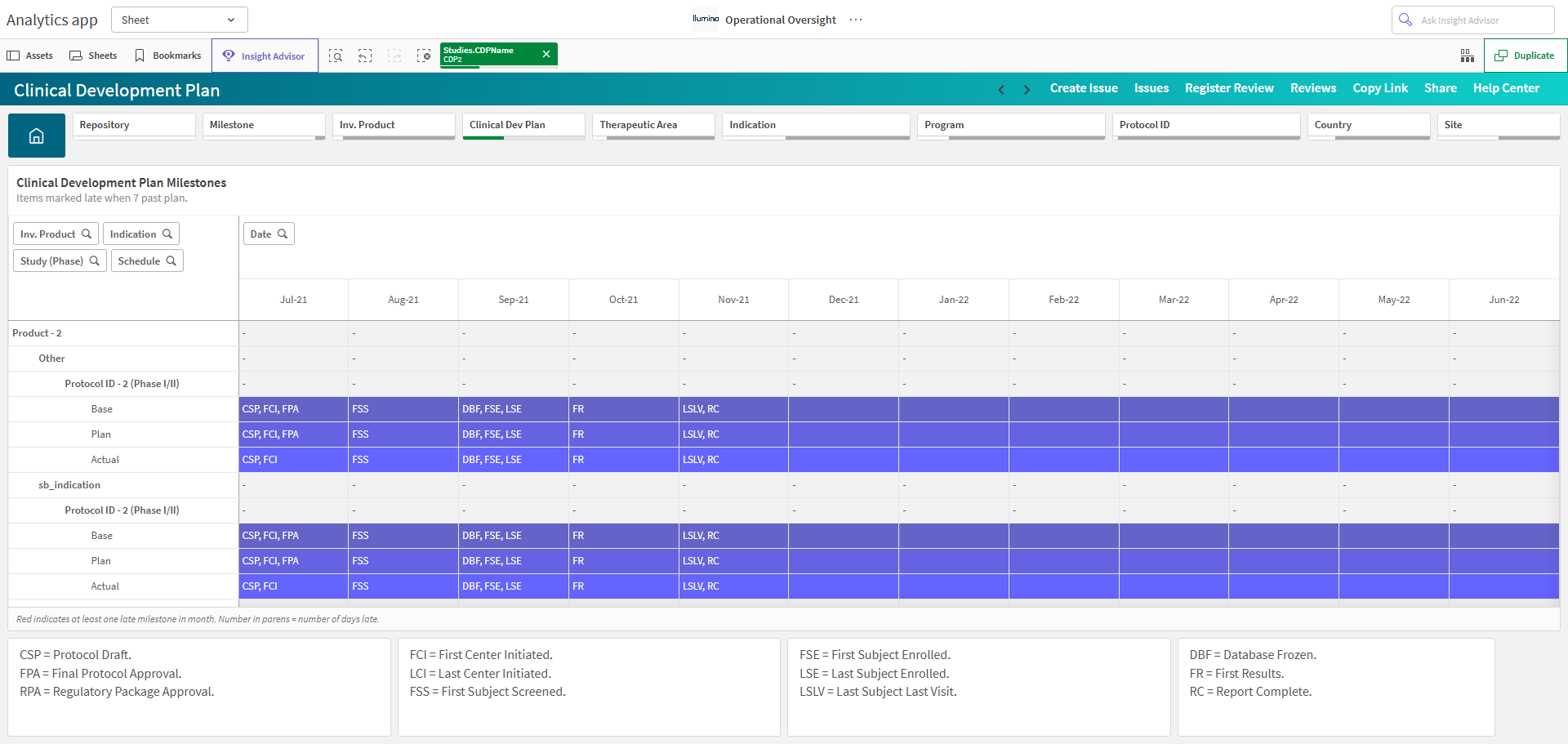The image size is (1568, 744).
Task: Open the Therapeutic Area filter
Action: tap(653, 126)
